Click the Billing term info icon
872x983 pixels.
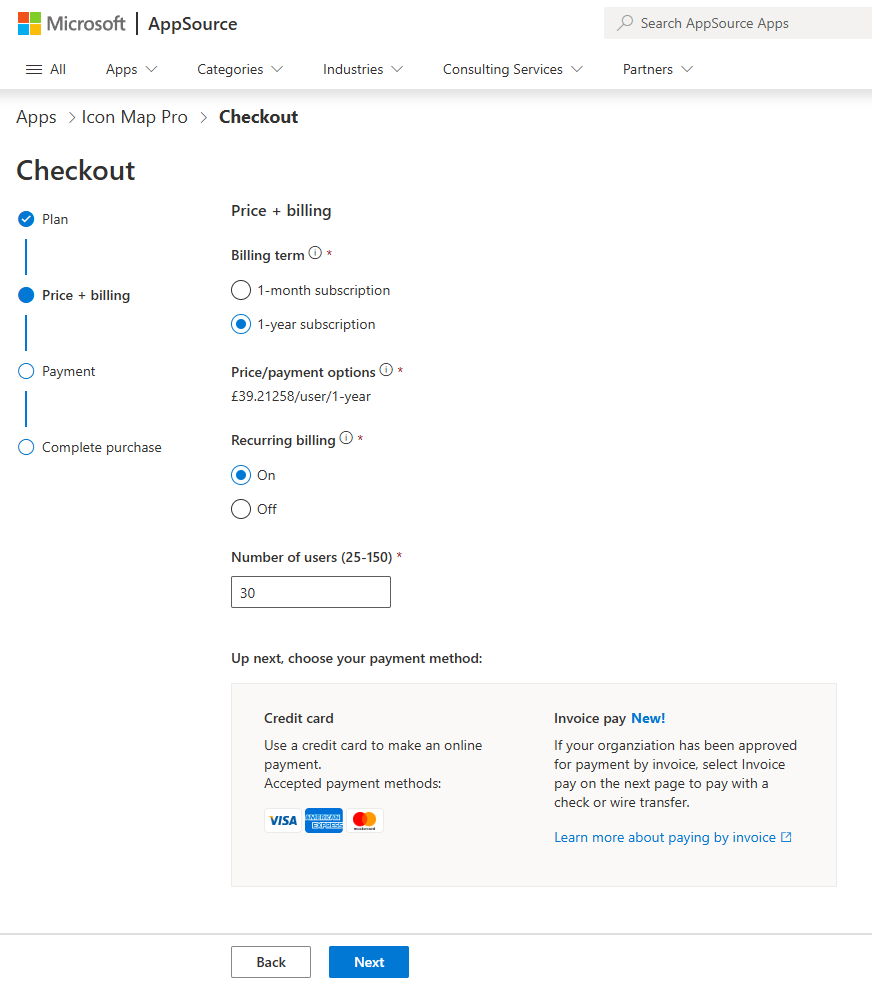pyautogui.click(x=315, y=254)
